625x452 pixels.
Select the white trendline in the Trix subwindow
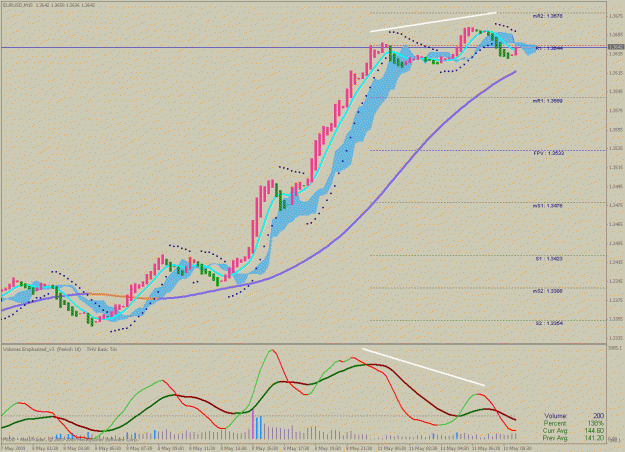pyautogui.click(x=423, y=367)
